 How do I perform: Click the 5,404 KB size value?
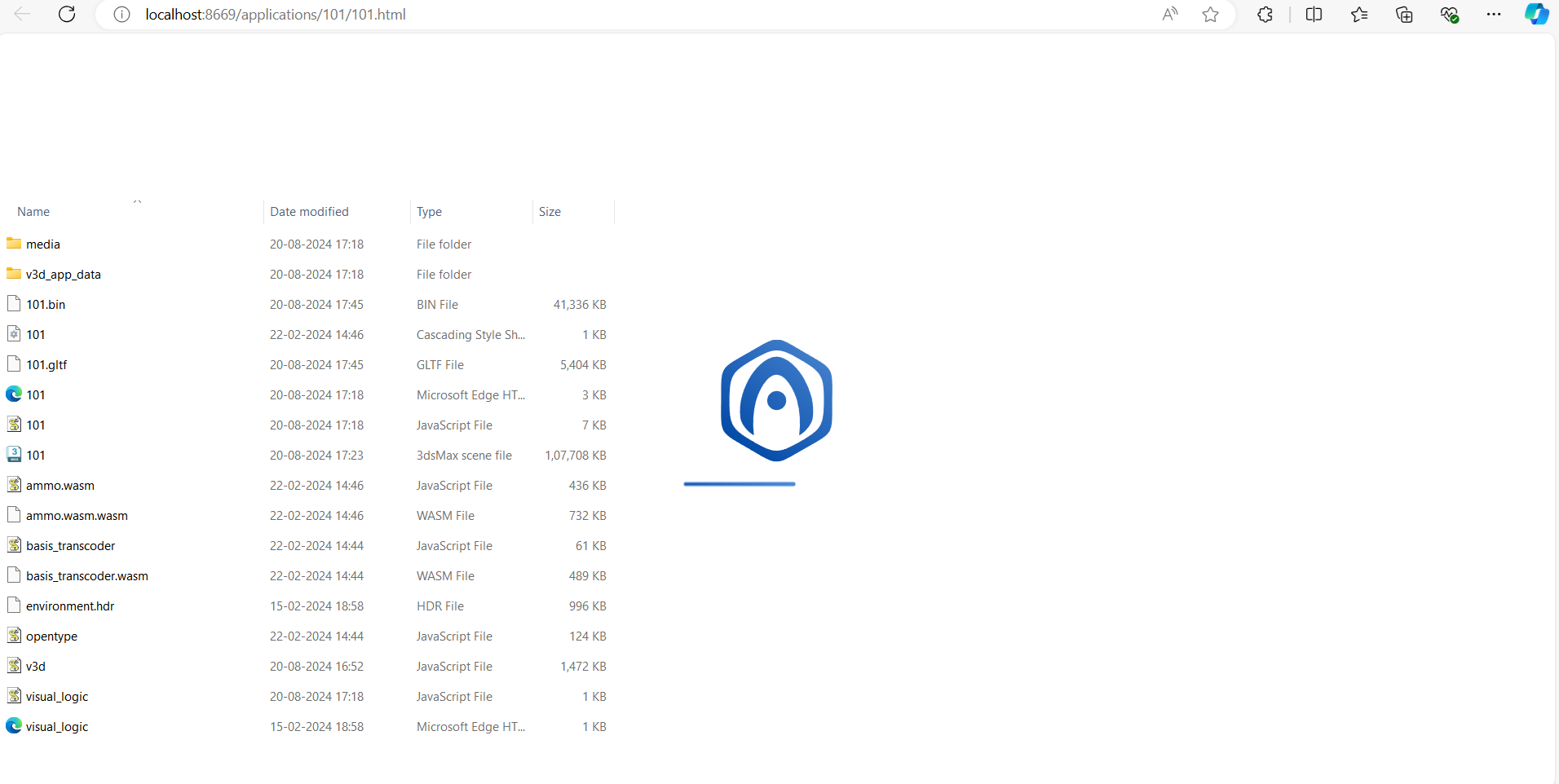click(x=583, y=365)
